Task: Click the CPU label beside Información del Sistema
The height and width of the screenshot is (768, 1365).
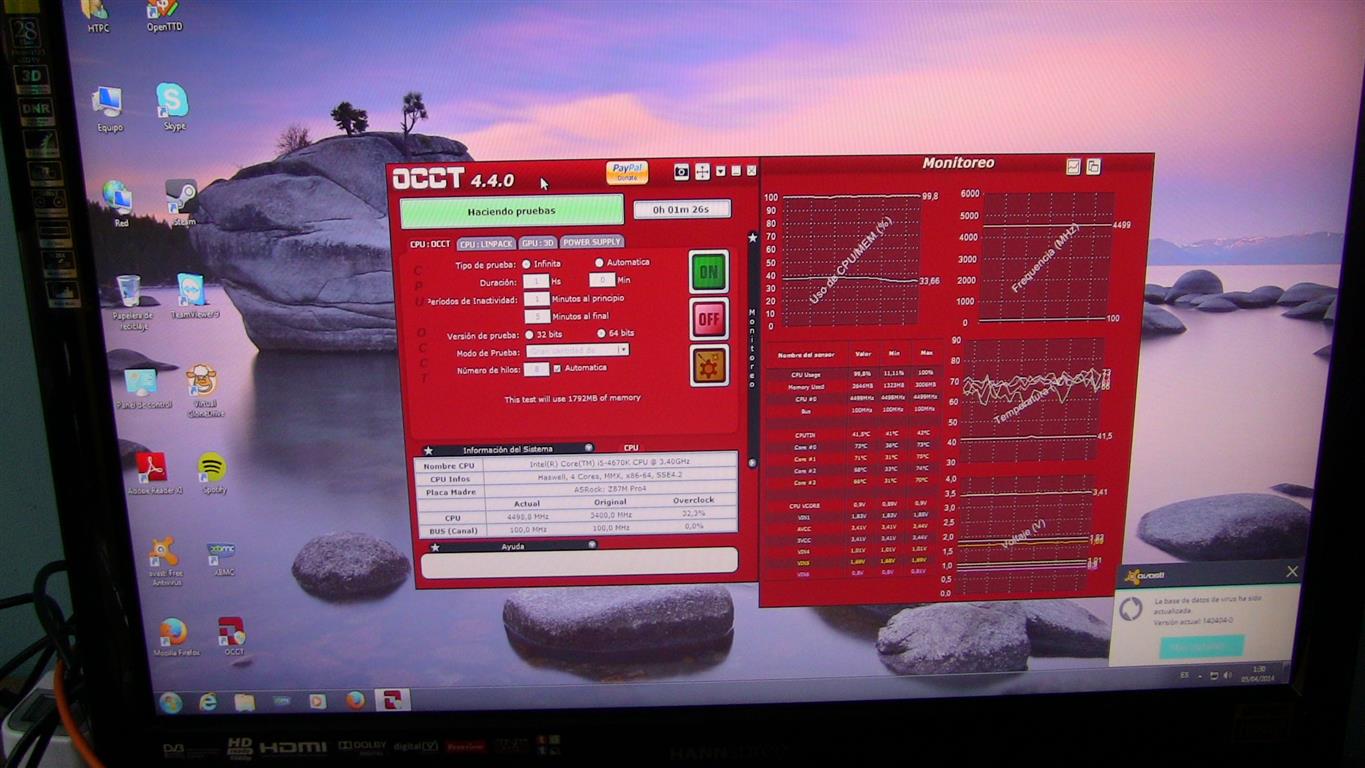Action: (x=631, y=448)
